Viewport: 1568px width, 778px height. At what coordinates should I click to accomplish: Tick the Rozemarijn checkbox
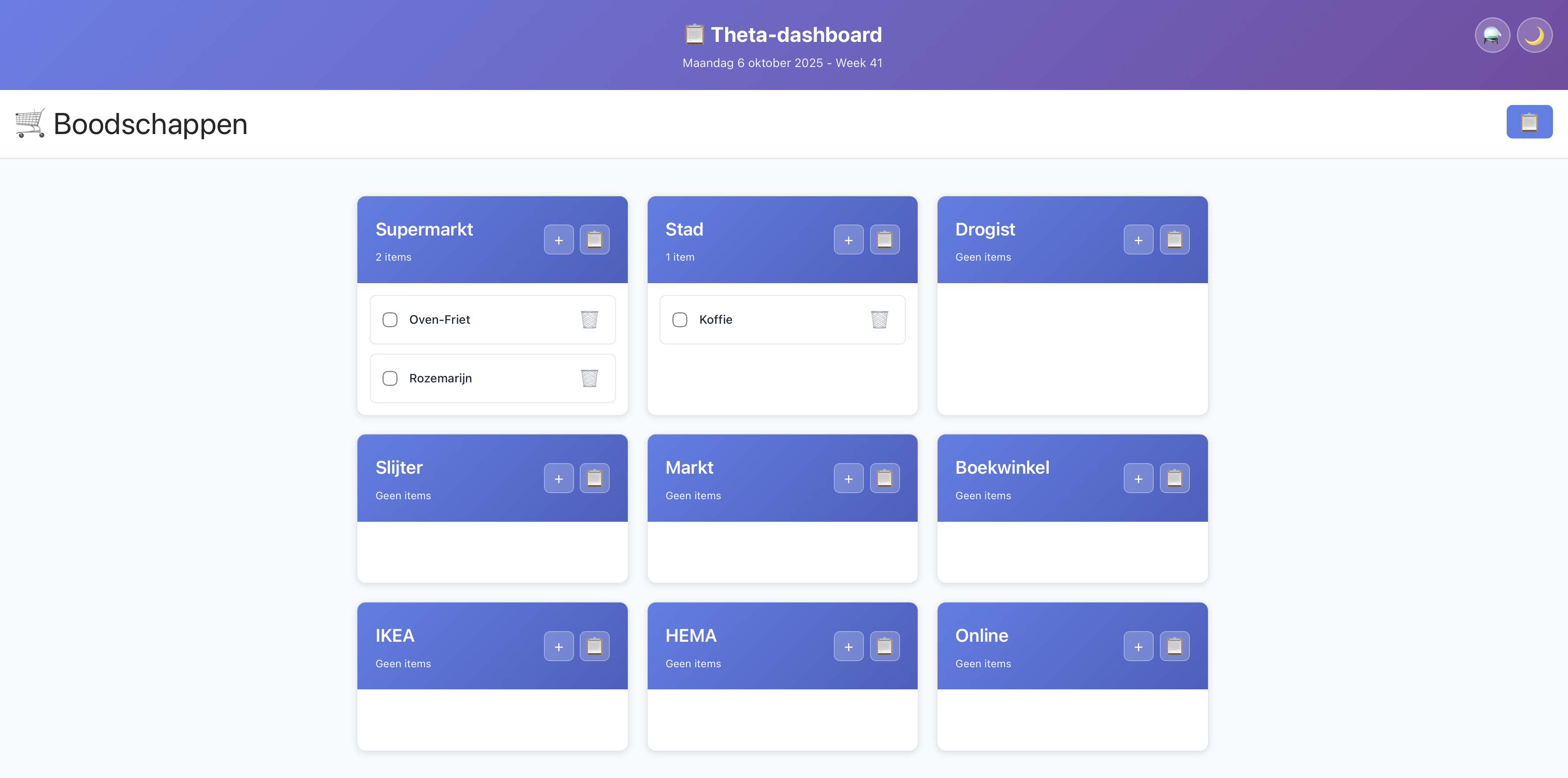tap(390, 378)
